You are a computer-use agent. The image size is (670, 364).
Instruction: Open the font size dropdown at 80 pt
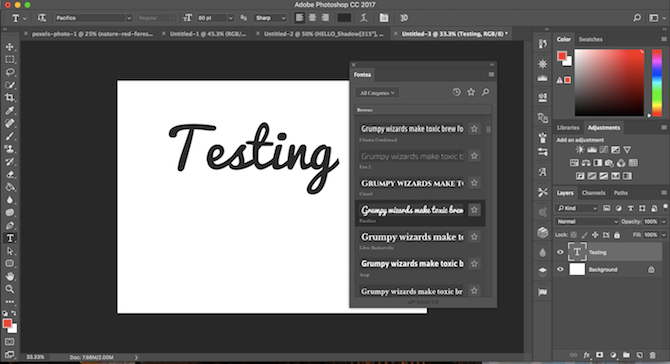click(230, 18)
